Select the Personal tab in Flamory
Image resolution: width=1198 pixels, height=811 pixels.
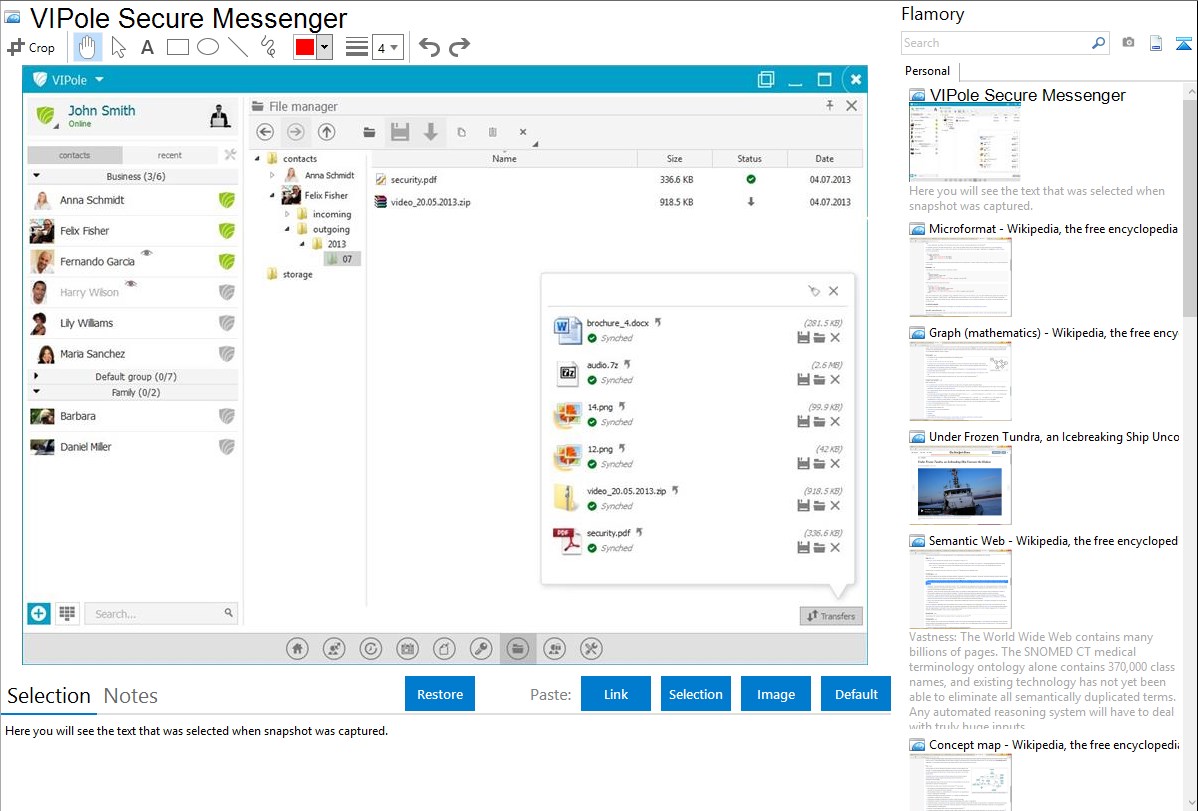pyautogui.click(x=928, y=71)
